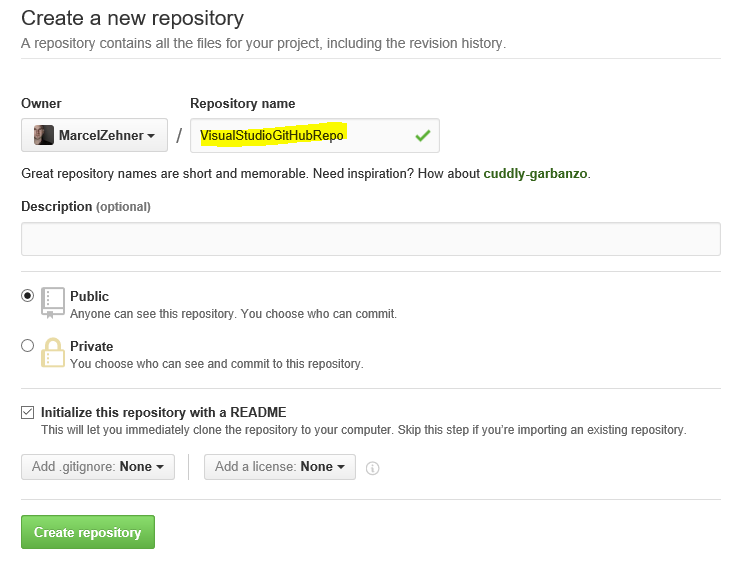Viewport: 735px width, 565px height.
Task: Focus the Description text field
Action: pyautogui.click(x=370, y=239)
